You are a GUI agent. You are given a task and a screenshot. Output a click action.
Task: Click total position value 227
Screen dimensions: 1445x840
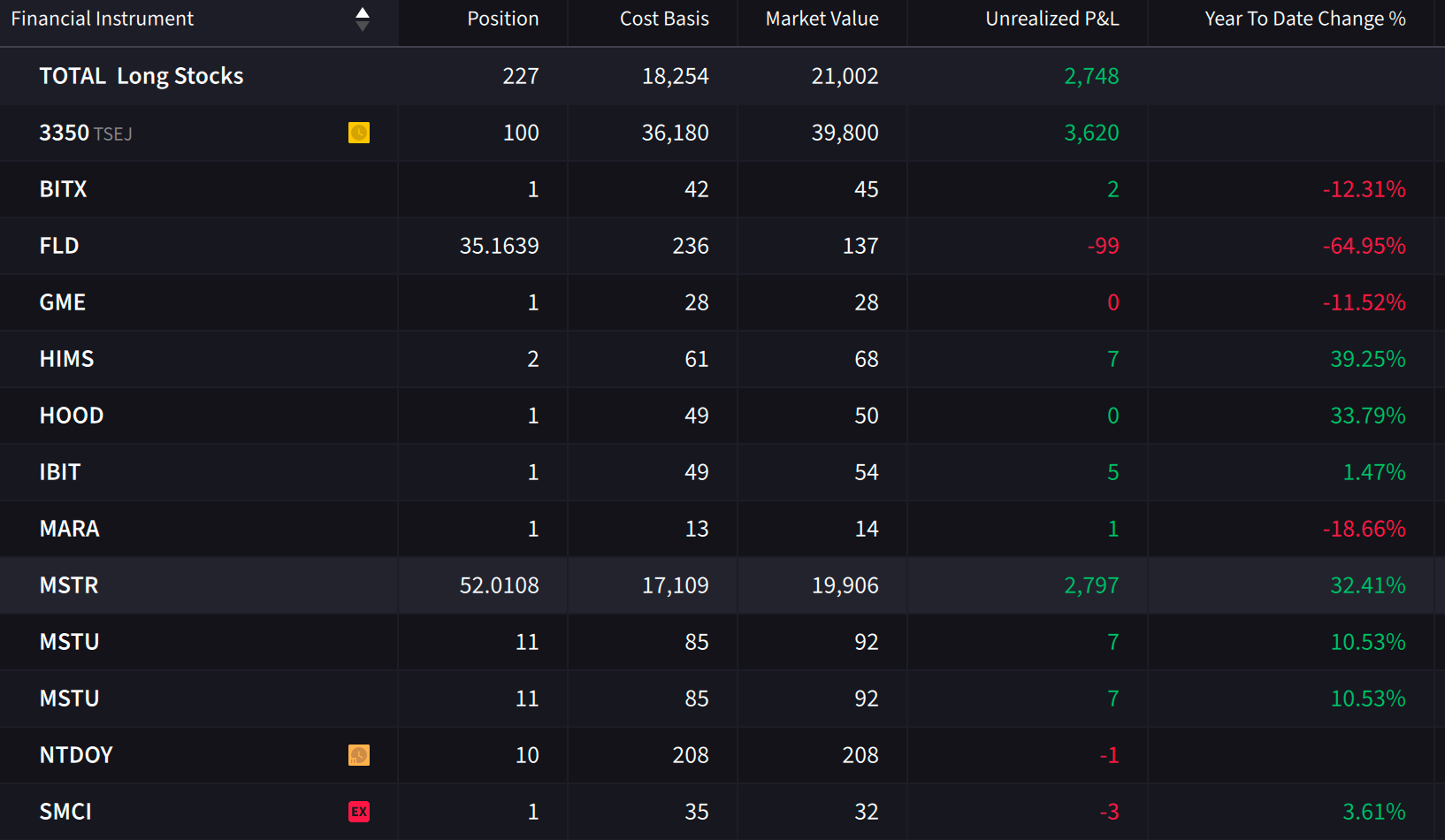coord(521,76)
